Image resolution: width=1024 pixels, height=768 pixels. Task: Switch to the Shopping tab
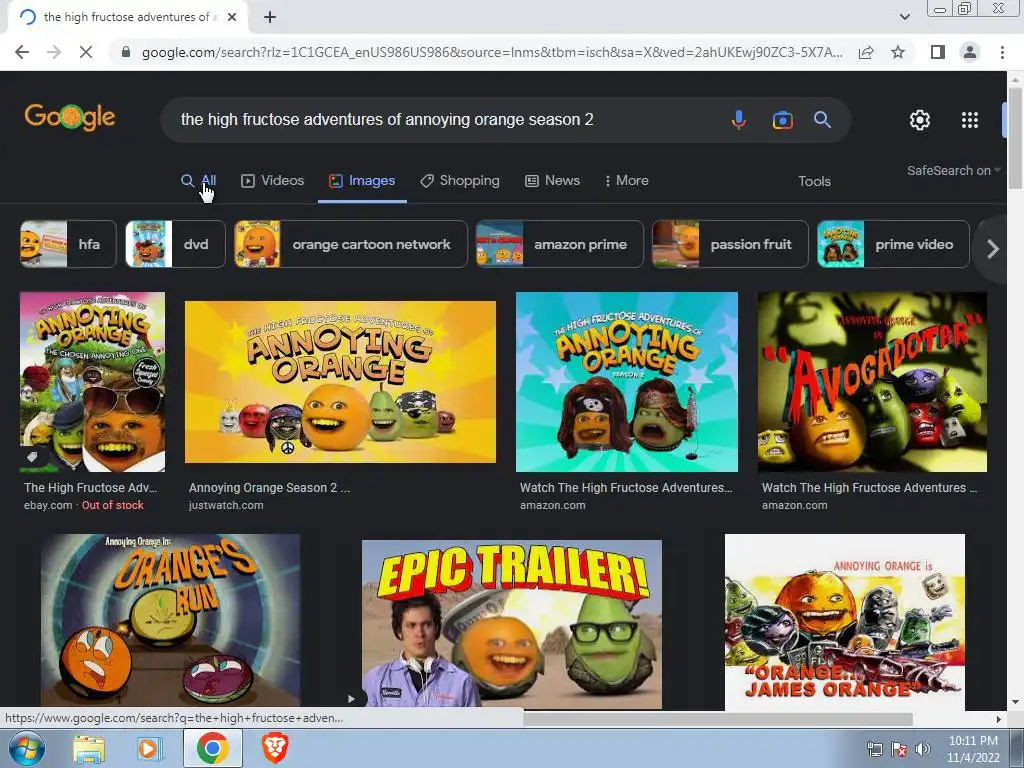tap(460, 181)
